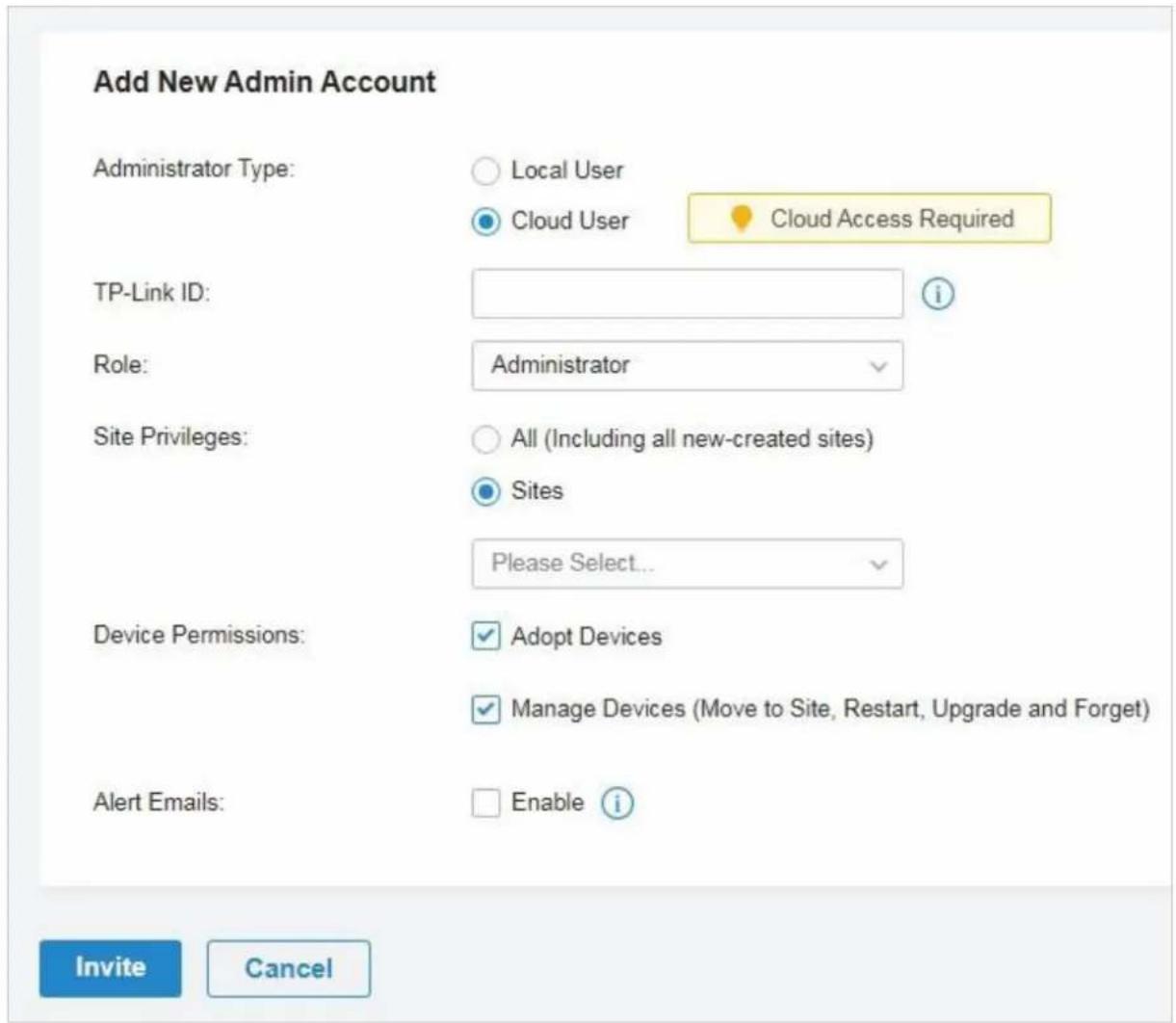Click the Invite button
The height and width of the screenshot is (1023, 1176).
(110, 968)
